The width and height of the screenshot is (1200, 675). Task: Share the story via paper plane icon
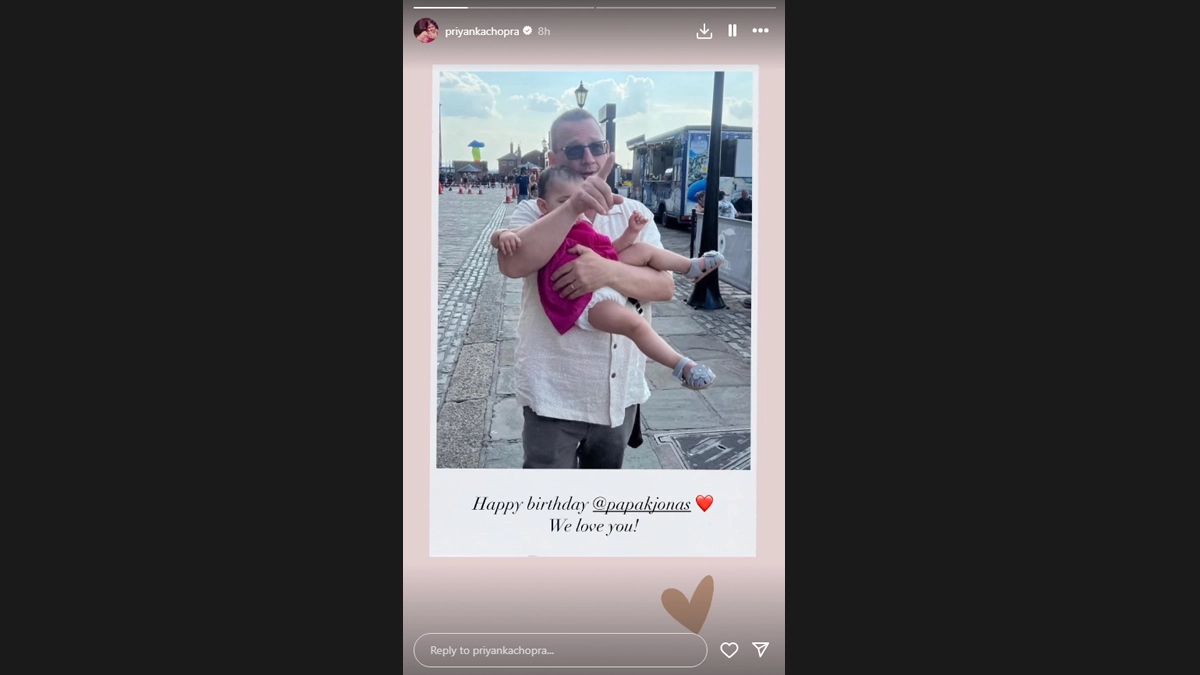pyautogui.click(x=760, y=650)
